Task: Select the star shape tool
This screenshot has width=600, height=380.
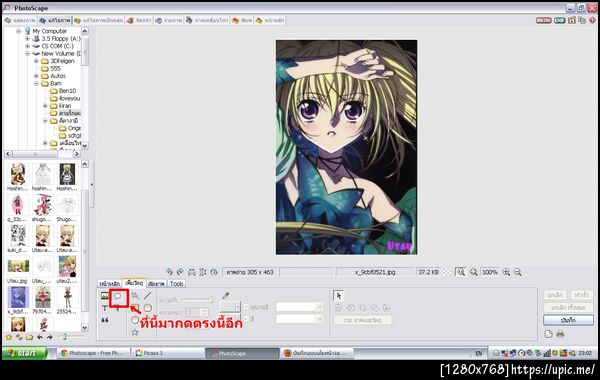Action: [135, 332]
